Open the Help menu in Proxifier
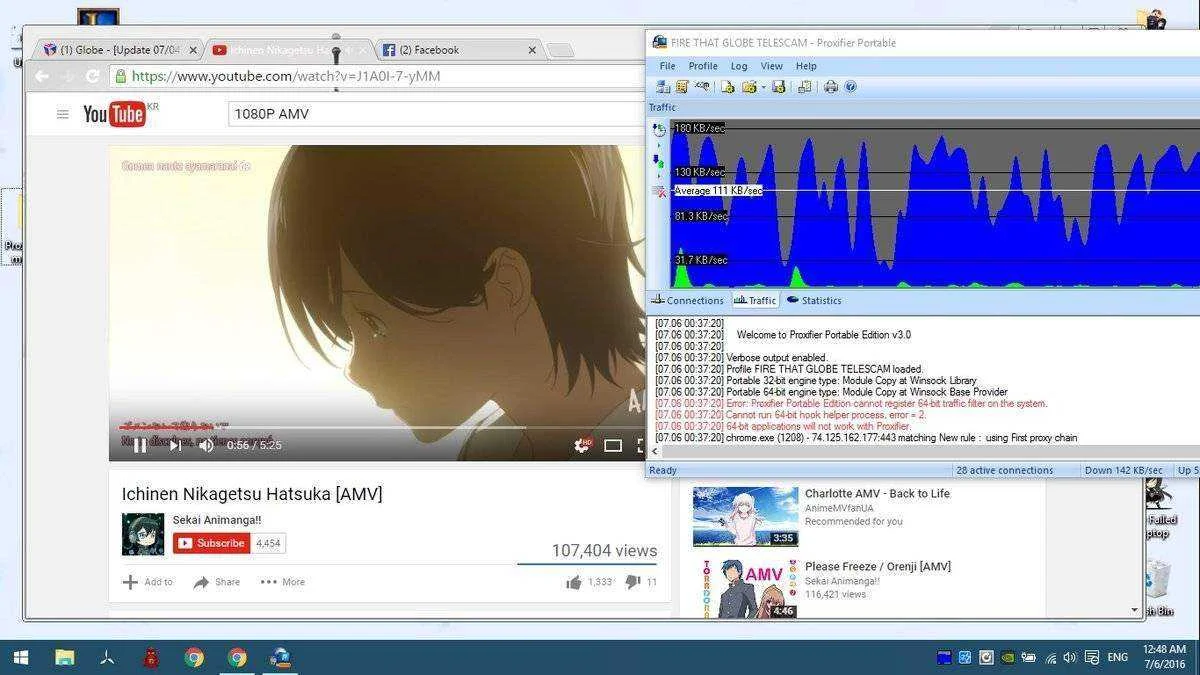This screenshot has height=675, width=1200. 806,66
